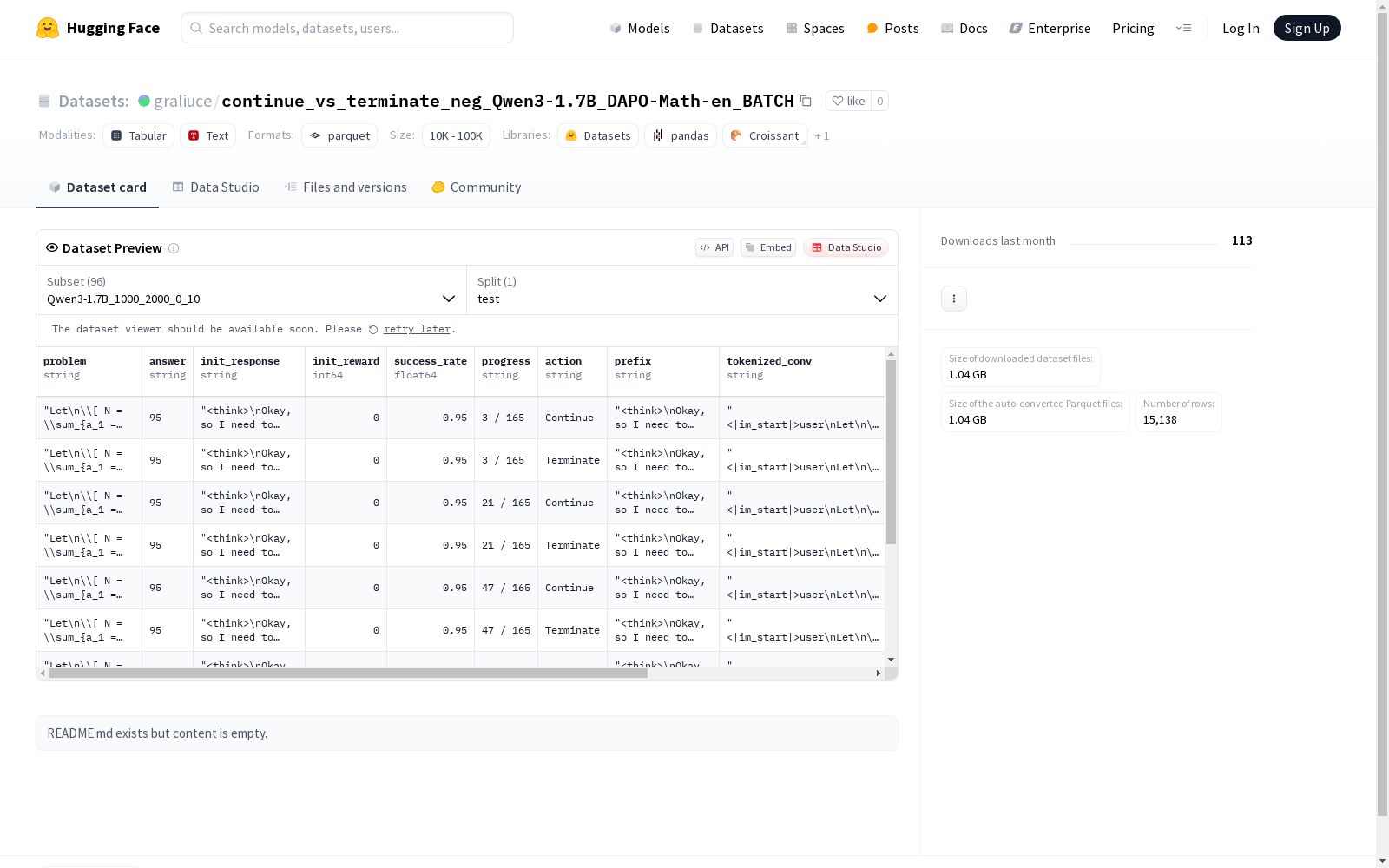The width and height of the screenshot is (1389, 868).
Task: Click the retry later link
Action: (x=417, y=330)
